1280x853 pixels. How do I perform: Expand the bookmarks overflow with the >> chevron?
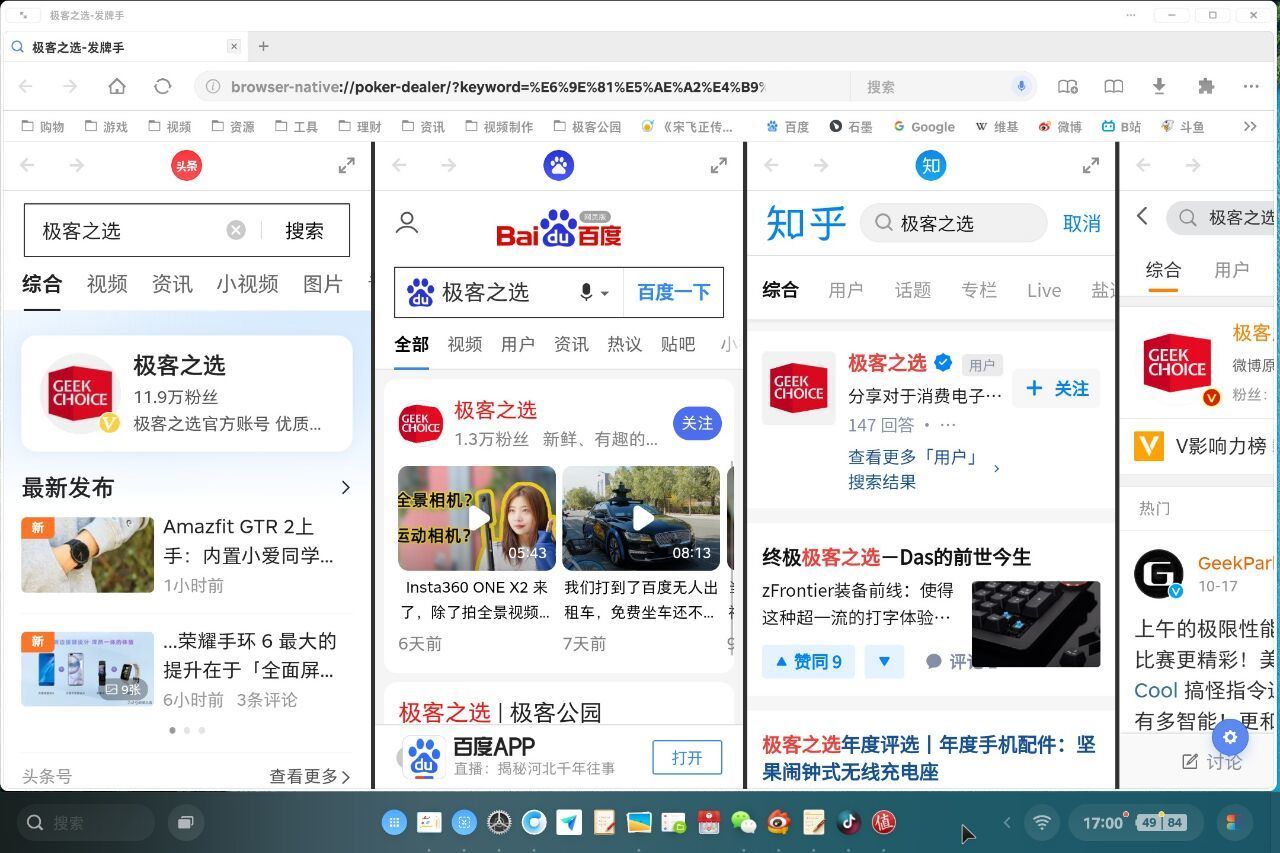point(1250,126)
